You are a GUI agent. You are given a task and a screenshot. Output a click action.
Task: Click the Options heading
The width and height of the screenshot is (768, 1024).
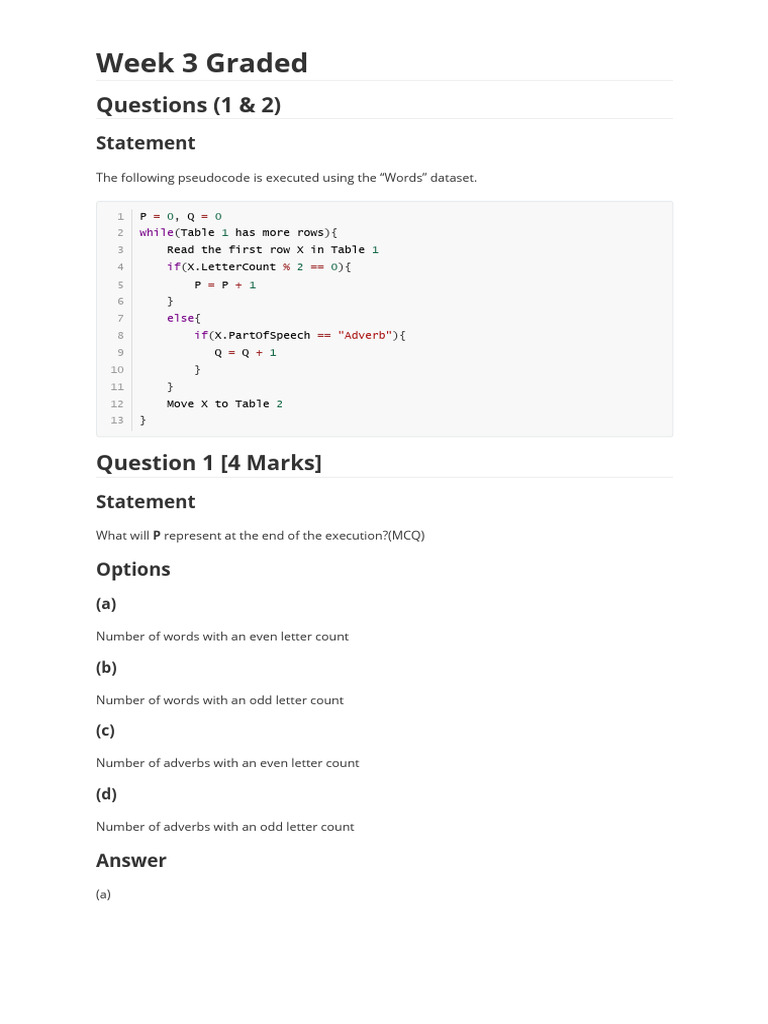click(x=133, y=569)
